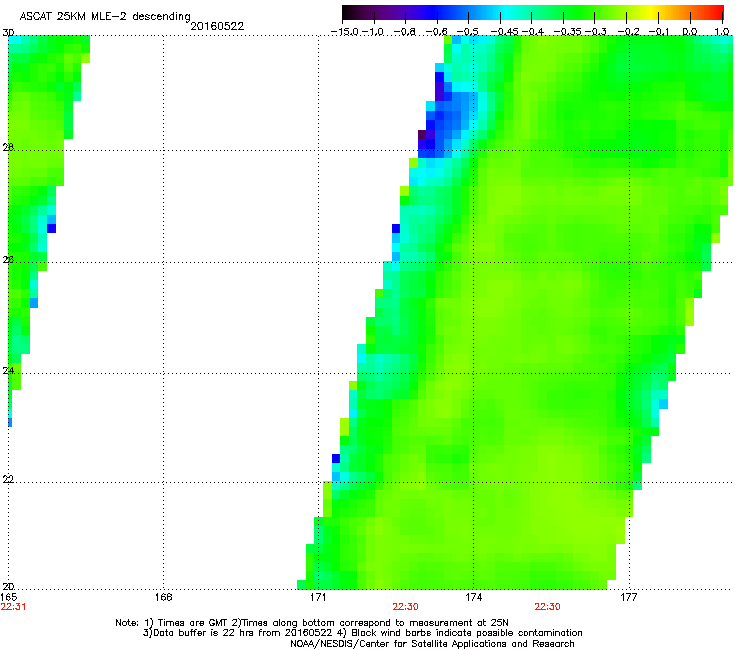Image resolution: width=740 pixels, height=650 pixels.
Task: Click the red 22:31 time label
Action: coord(13,607)
